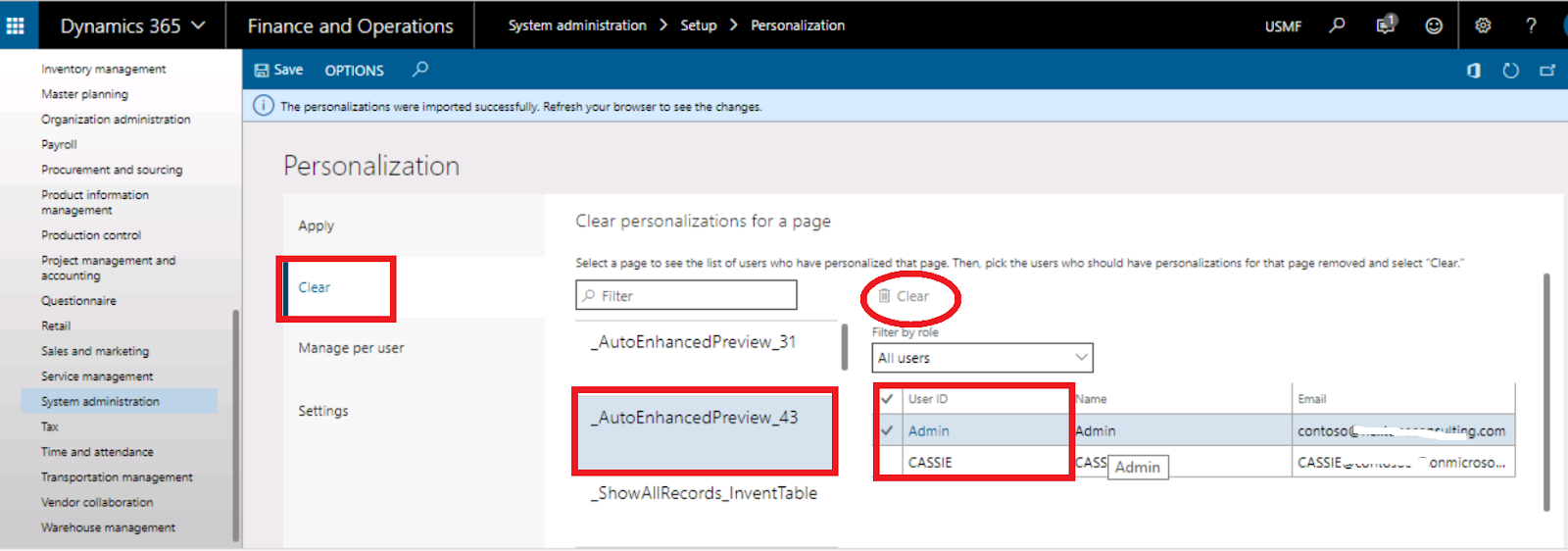Open the OPTIONS menu
The image size is (1568, 551).
[x=354, y=71]
